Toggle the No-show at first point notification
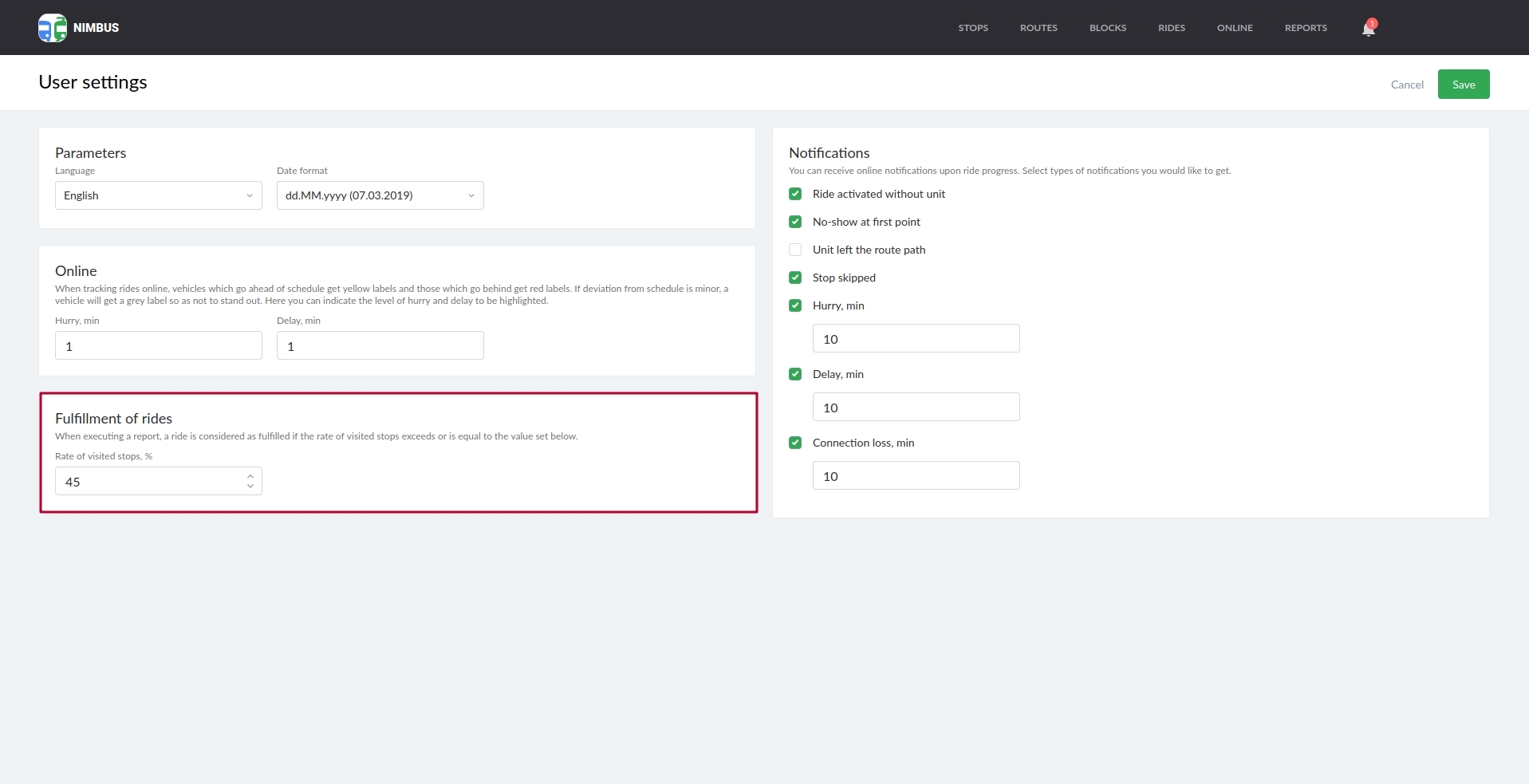Image resolution: width=1529 pixels, height=784 pixels. (795, 222)
